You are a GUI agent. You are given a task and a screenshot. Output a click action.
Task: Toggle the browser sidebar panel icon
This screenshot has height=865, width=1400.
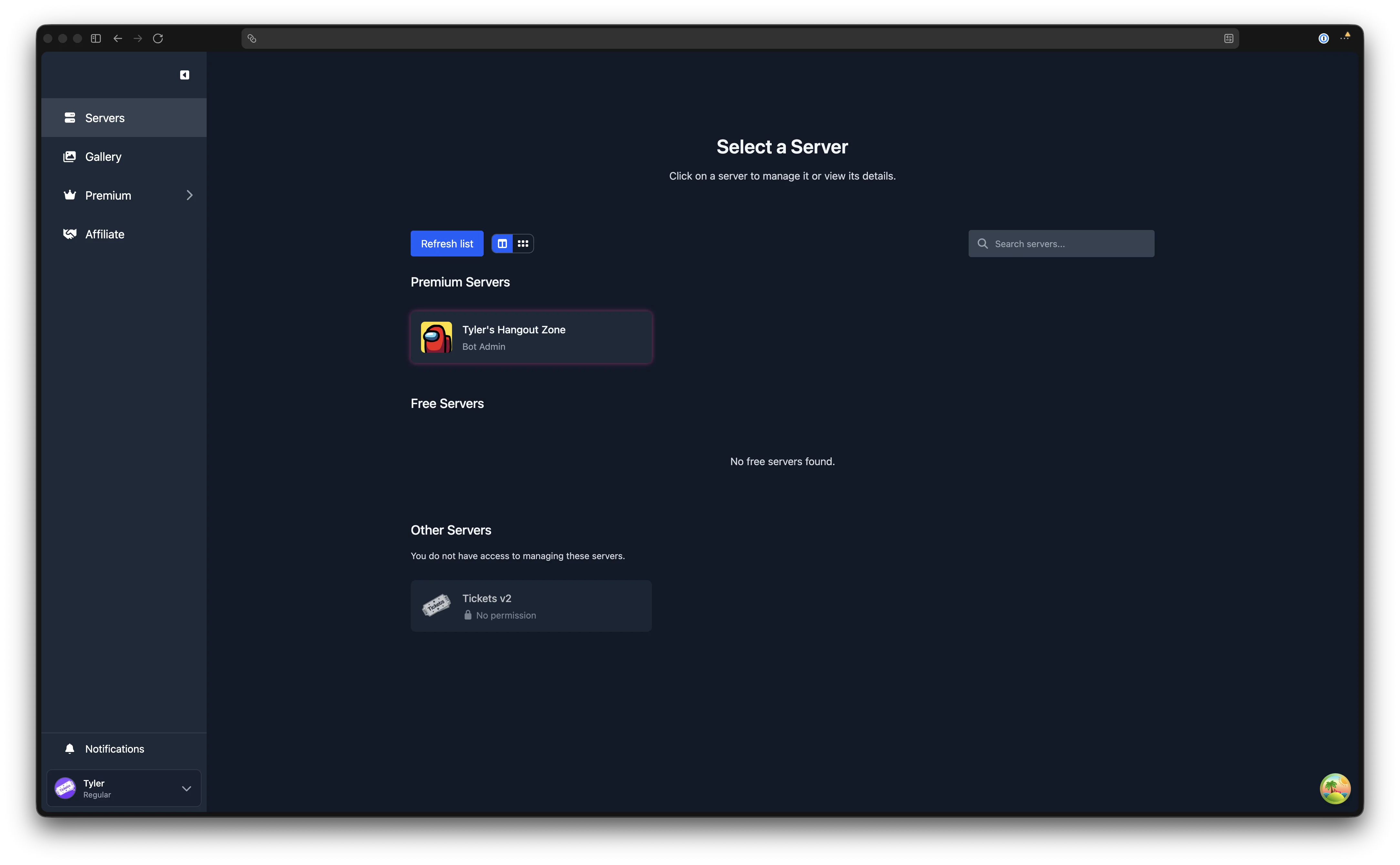[x=96, y=38]
